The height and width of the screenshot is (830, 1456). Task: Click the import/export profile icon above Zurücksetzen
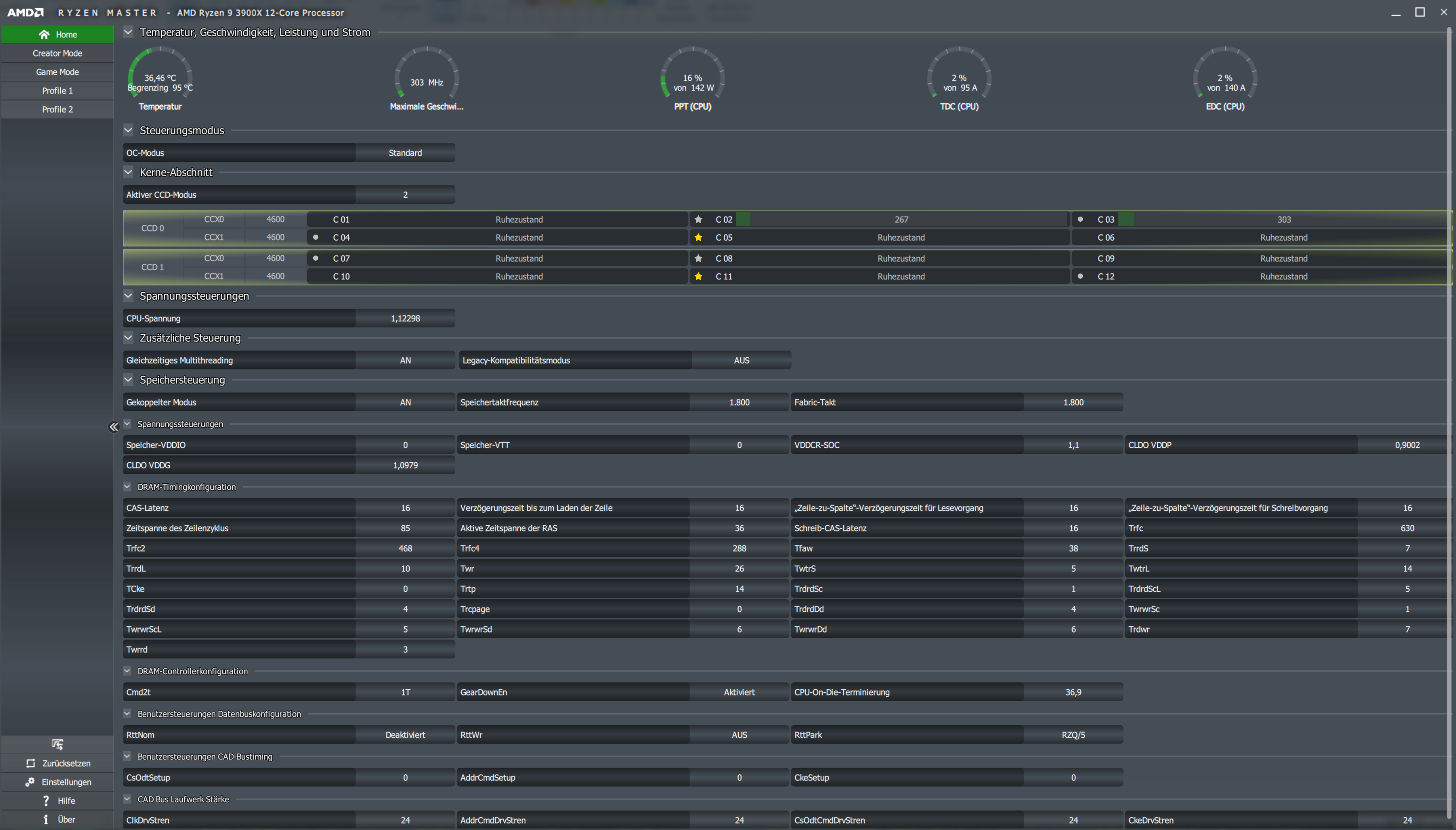(x=57, y=744)
